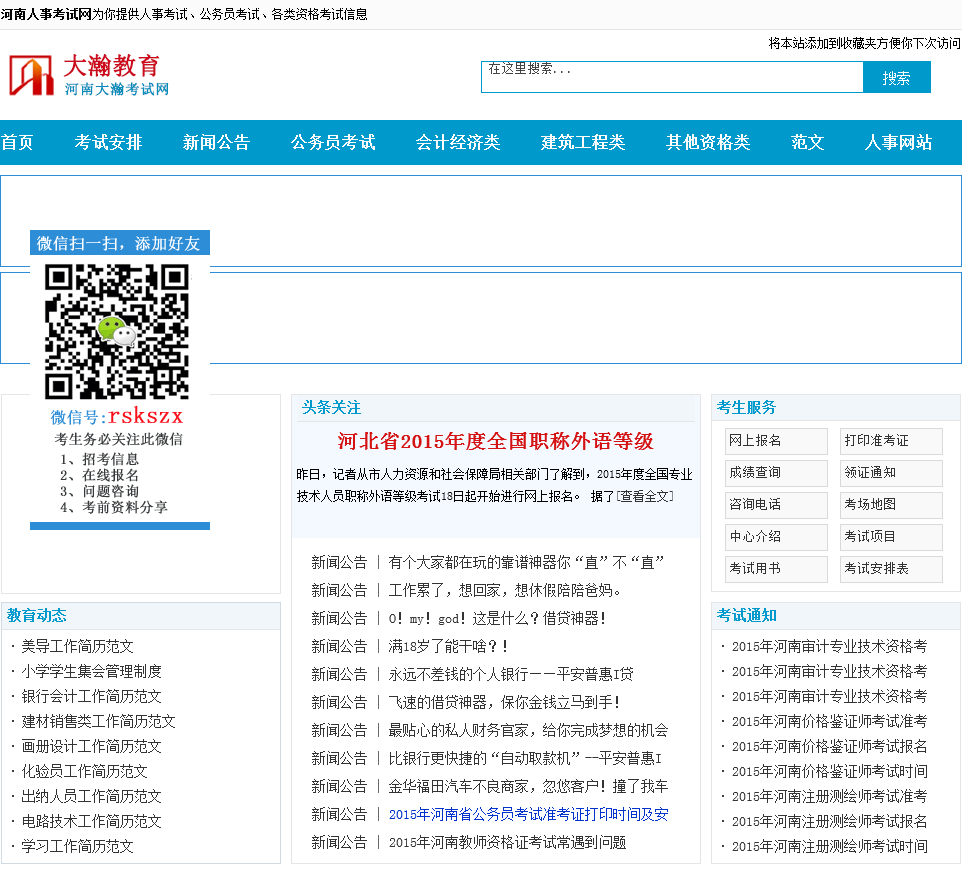
Task: Open the 2015年河南教师资格证考试 news link
Action: (507, 843)
